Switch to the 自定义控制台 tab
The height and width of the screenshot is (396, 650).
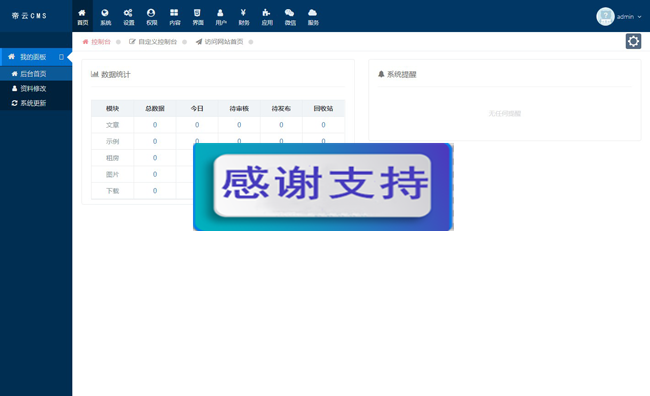point(153,41)
